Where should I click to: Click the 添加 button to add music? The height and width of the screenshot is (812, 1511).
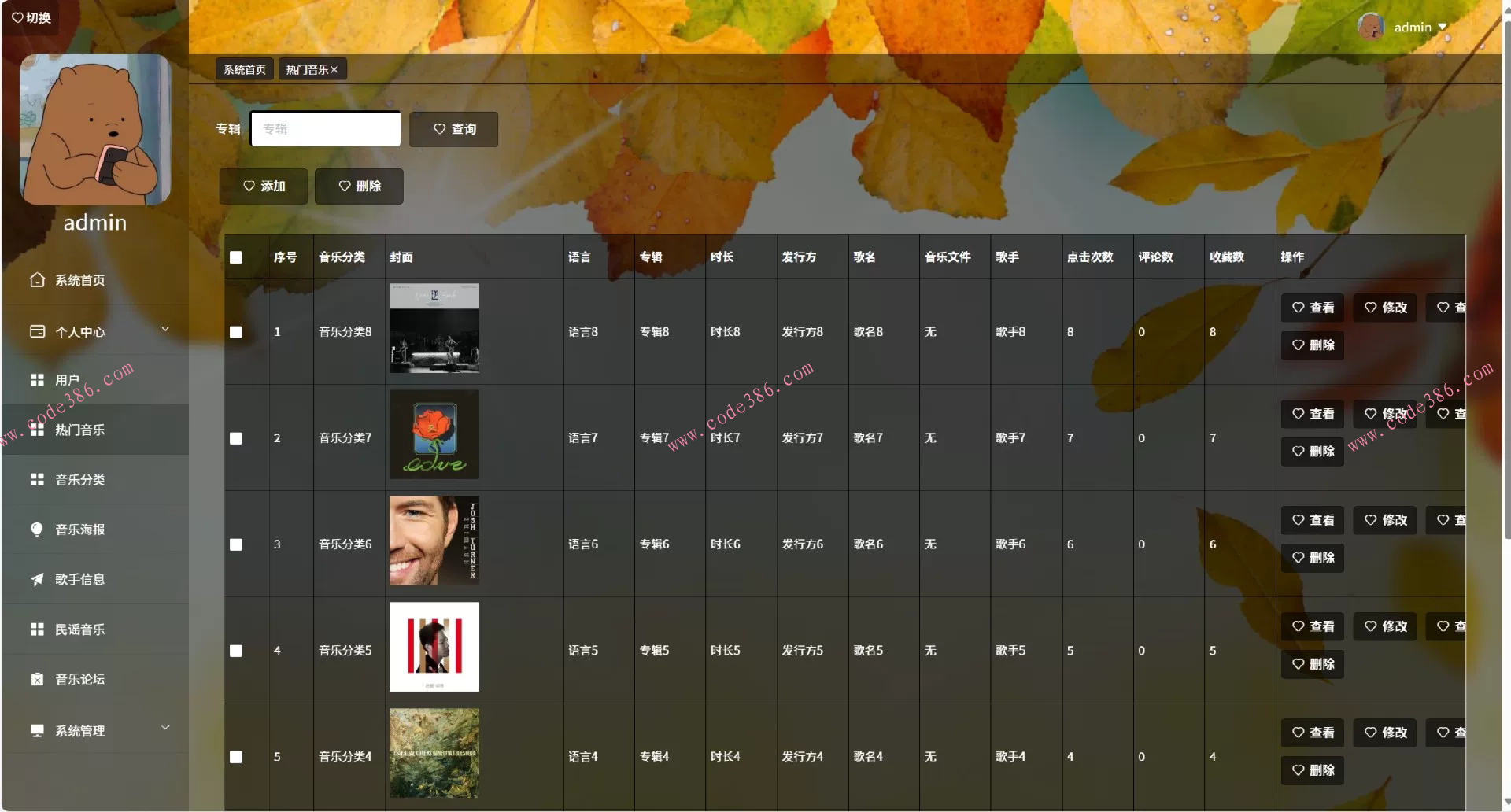pos(264,186)
